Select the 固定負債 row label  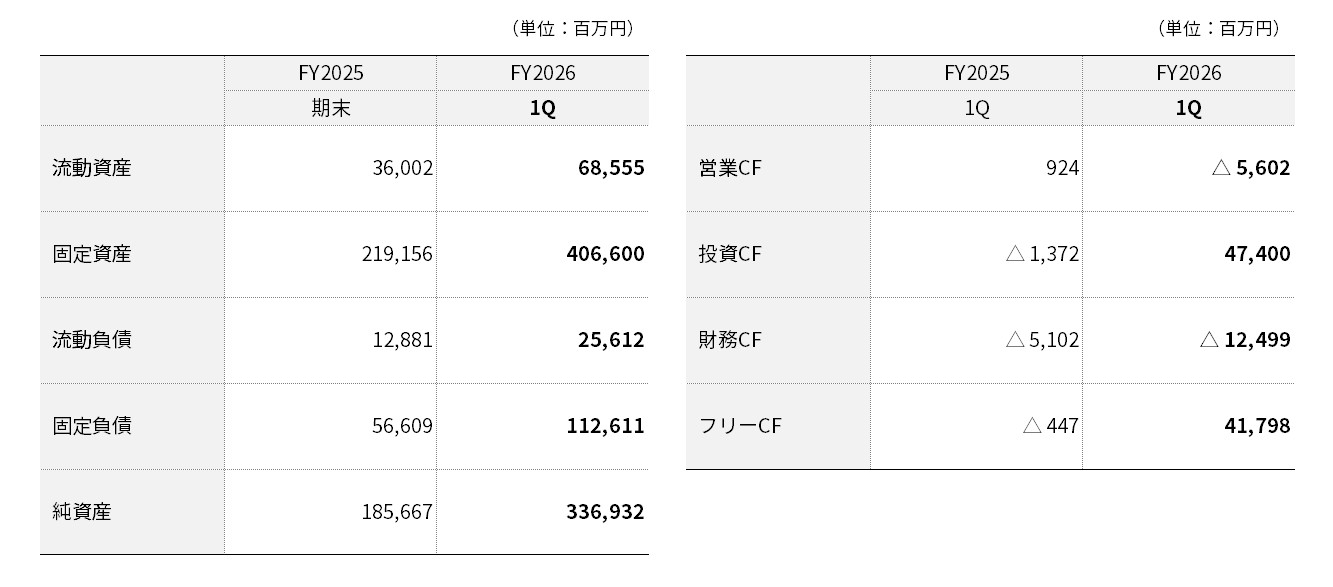(92, 426)
